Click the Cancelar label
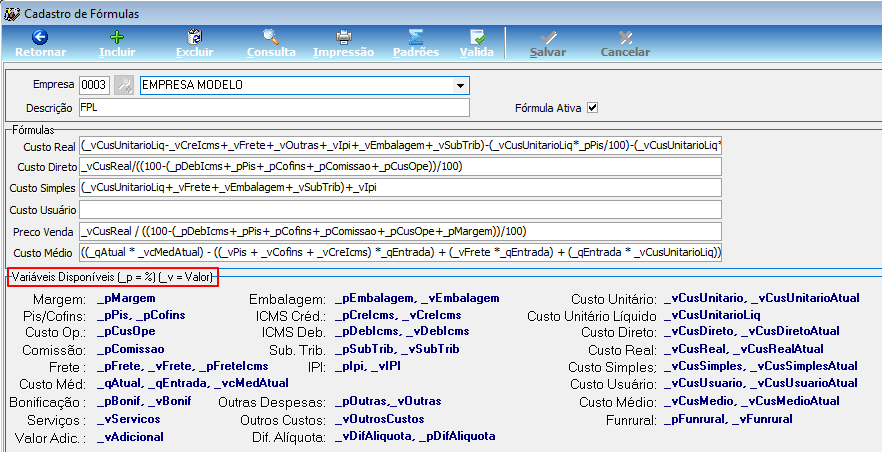This screenshot has width=882, height=452. (x=625, y=52)
